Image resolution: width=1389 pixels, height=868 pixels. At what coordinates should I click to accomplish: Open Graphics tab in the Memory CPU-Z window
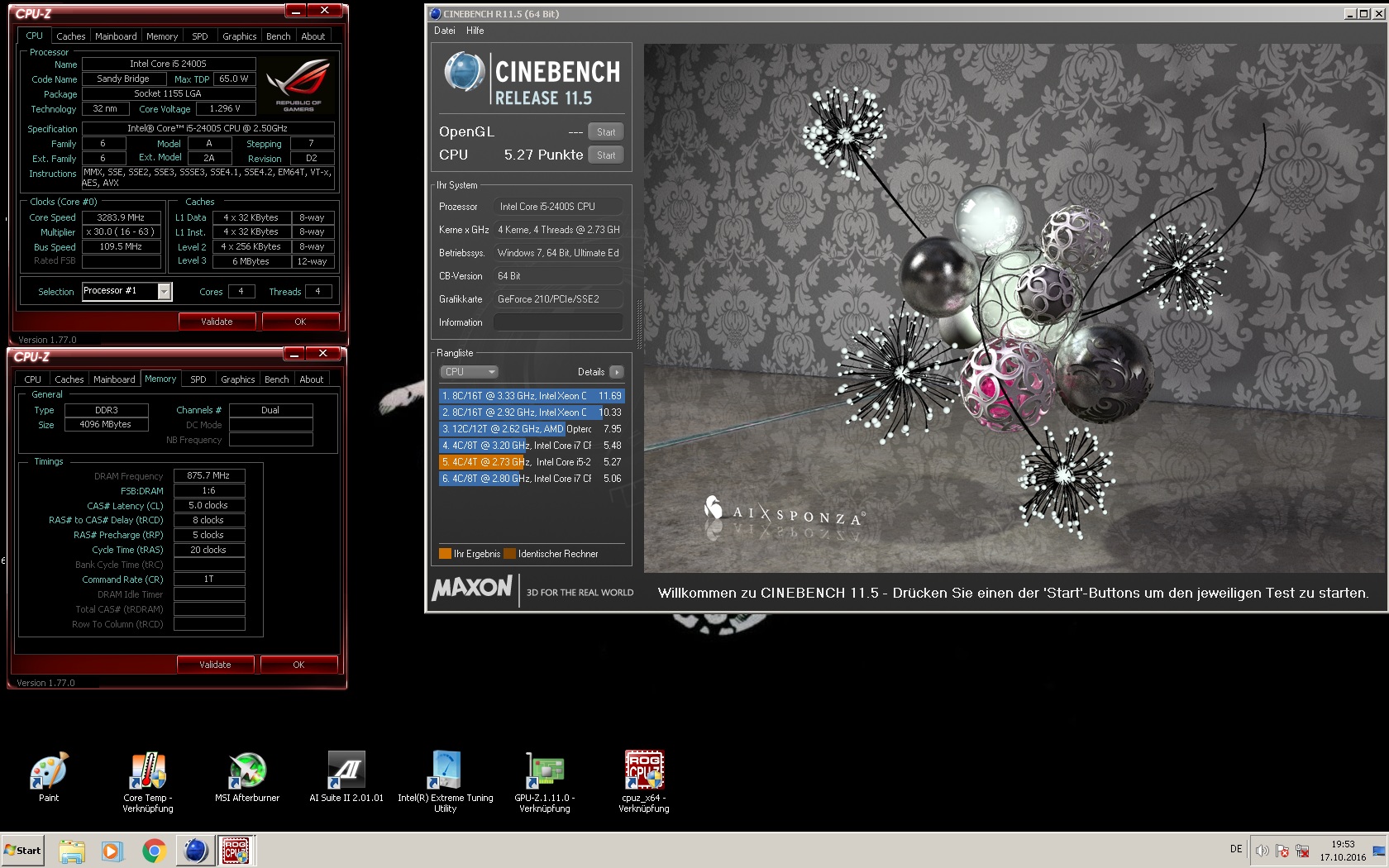[238, 379]
